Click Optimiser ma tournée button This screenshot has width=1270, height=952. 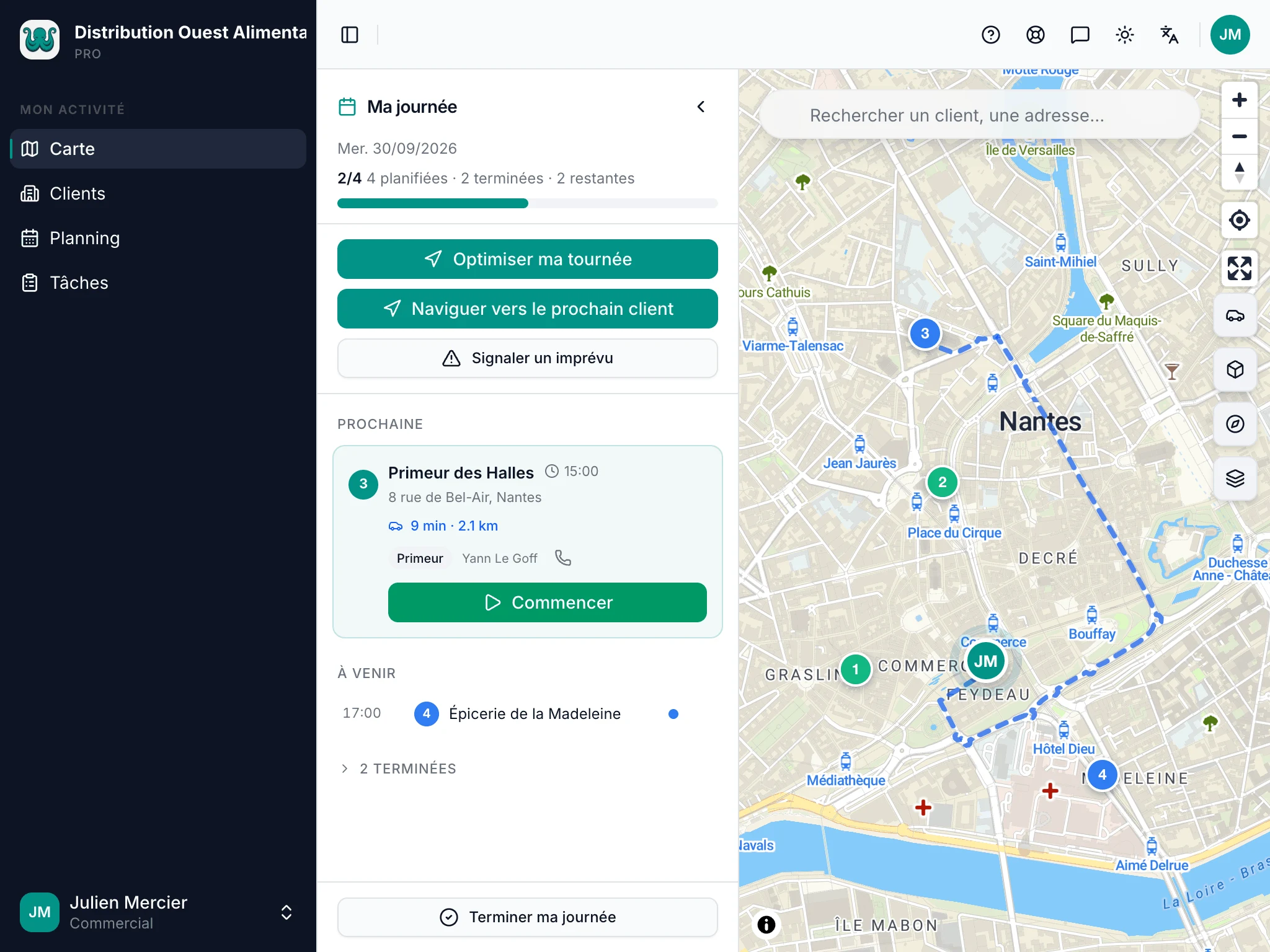pos(528,259)
